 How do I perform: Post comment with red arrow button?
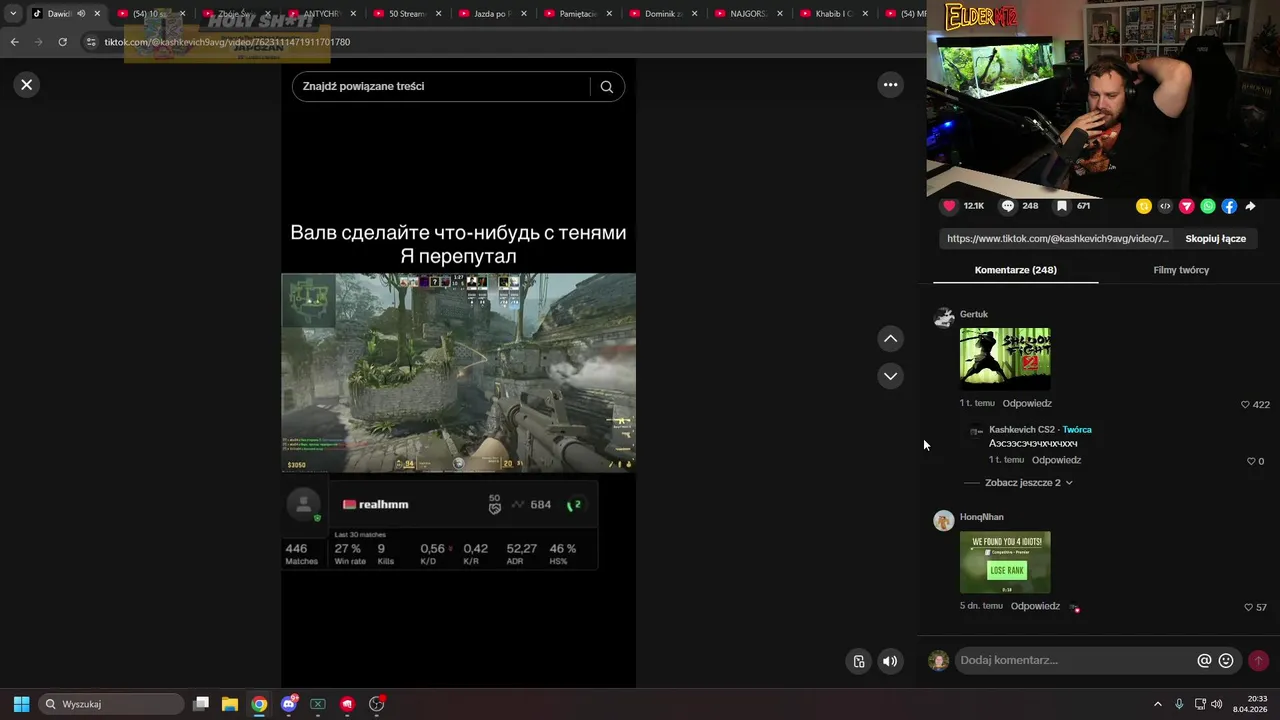[x=1258, y=661]
